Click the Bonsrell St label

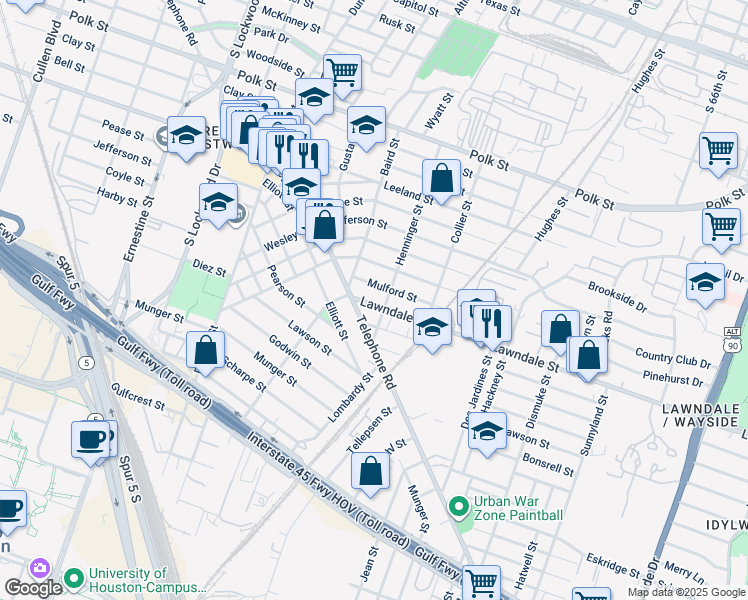(x=548, y=465)
